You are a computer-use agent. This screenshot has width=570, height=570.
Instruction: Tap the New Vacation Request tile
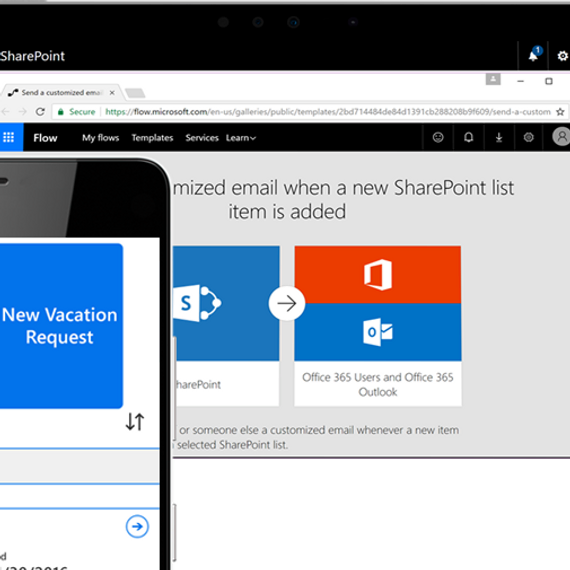[60, 326]
